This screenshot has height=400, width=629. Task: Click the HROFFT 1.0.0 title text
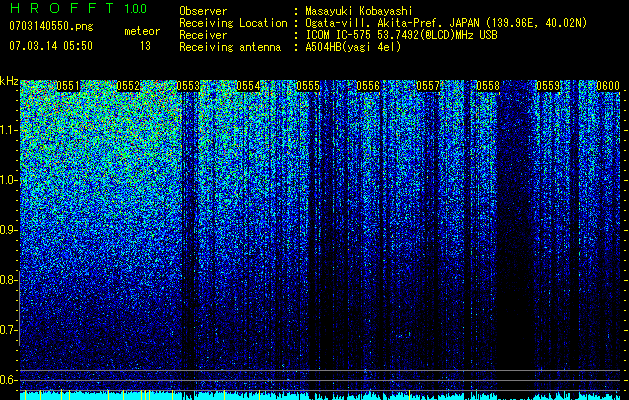pos(78,8)
